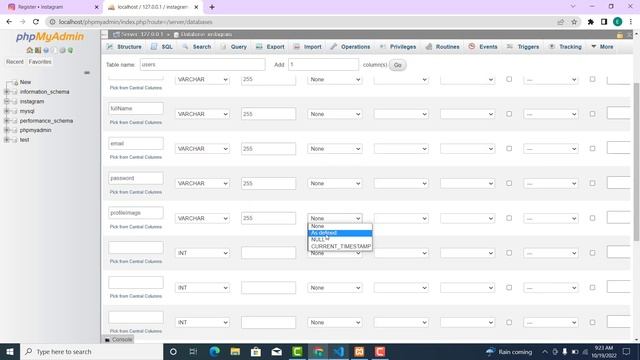Select the instagram database in tree

point(32,101)
